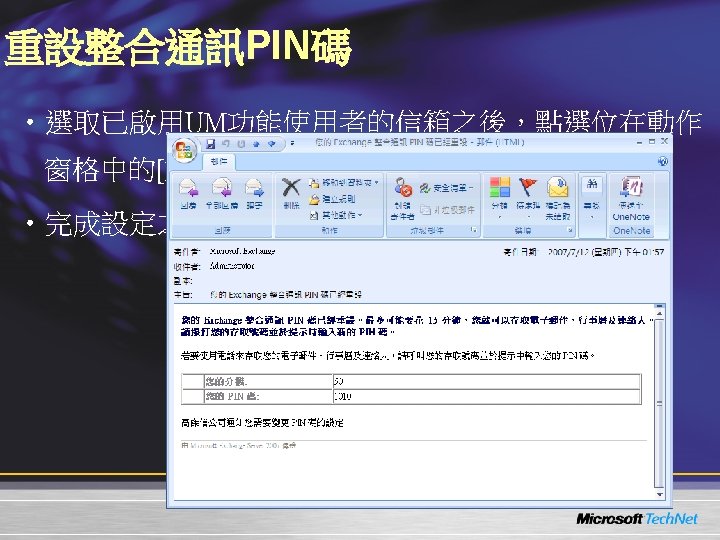This screenshot has height=540, width=720.
Task: Click the extension value cell 50
Action: click(x=486, y=381)
